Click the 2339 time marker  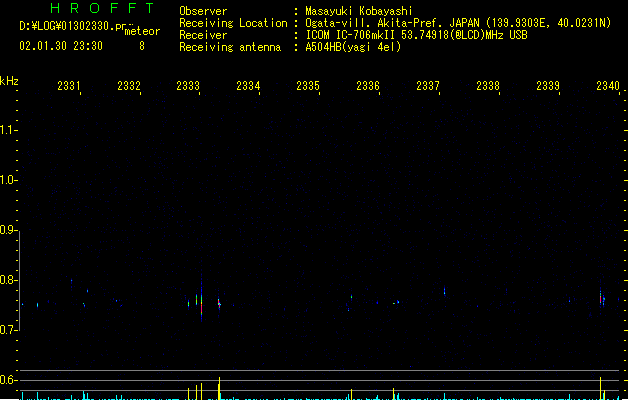[548, 86]
